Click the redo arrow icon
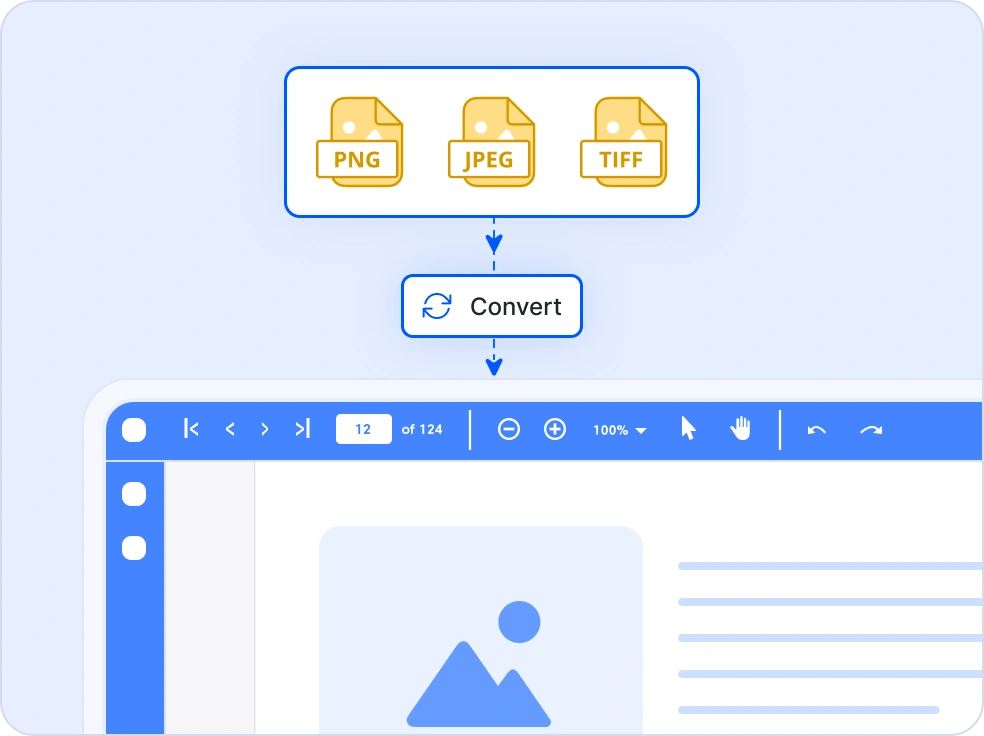The image size is (984, 736). (870, 429)
